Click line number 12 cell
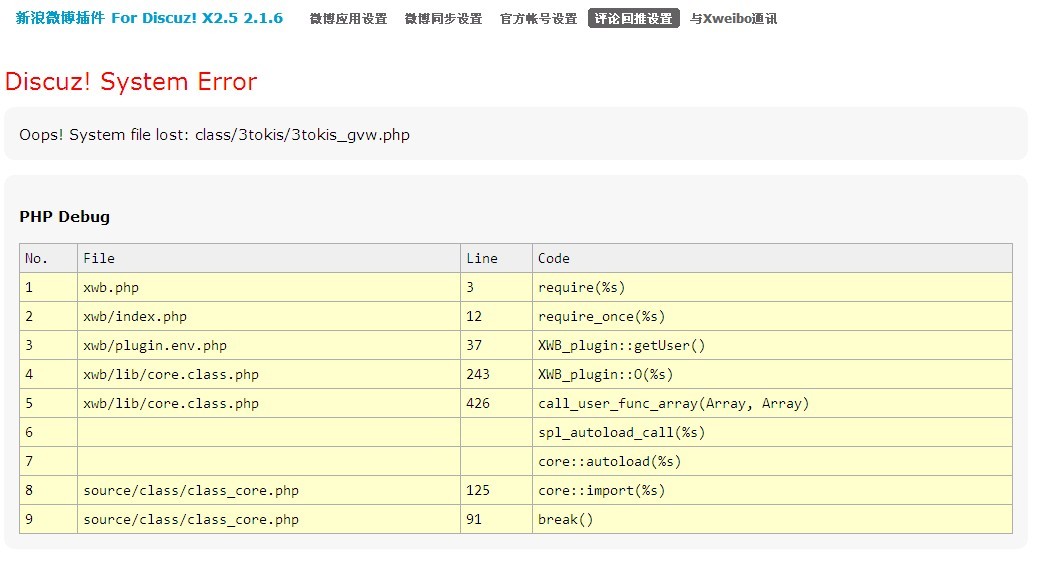 [x=496, y=317]
